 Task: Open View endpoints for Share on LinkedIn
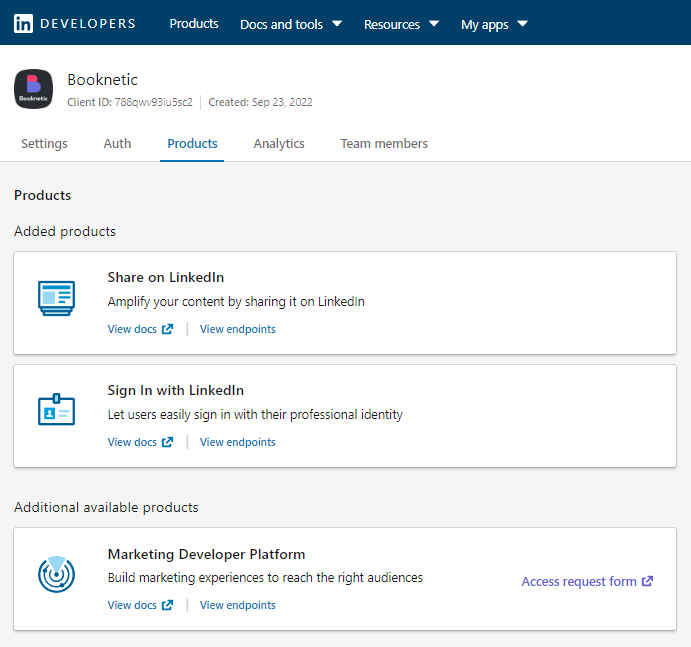238,329
